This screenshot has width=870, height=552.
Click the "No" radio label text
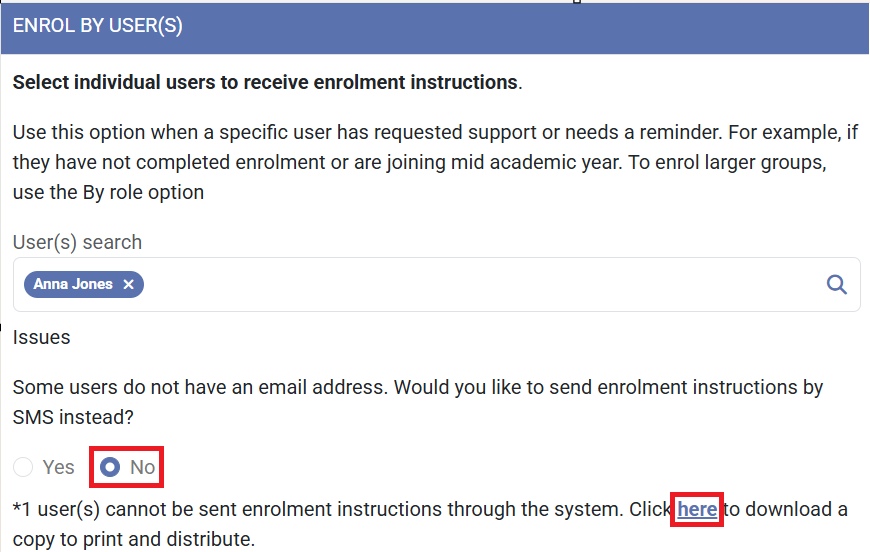pos(143,467)
